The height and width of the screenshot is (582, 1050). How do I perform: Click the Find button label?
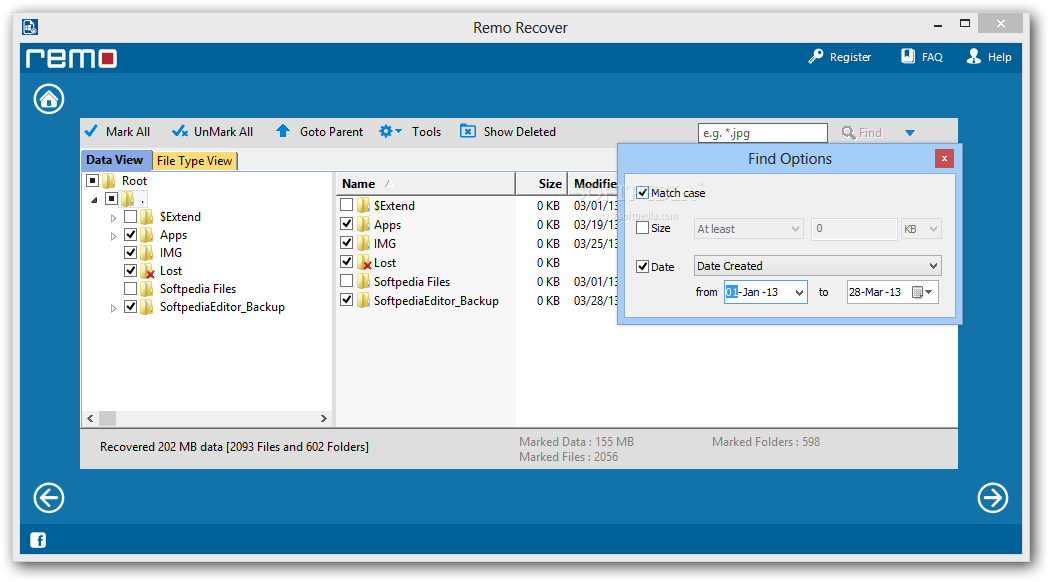871,133
